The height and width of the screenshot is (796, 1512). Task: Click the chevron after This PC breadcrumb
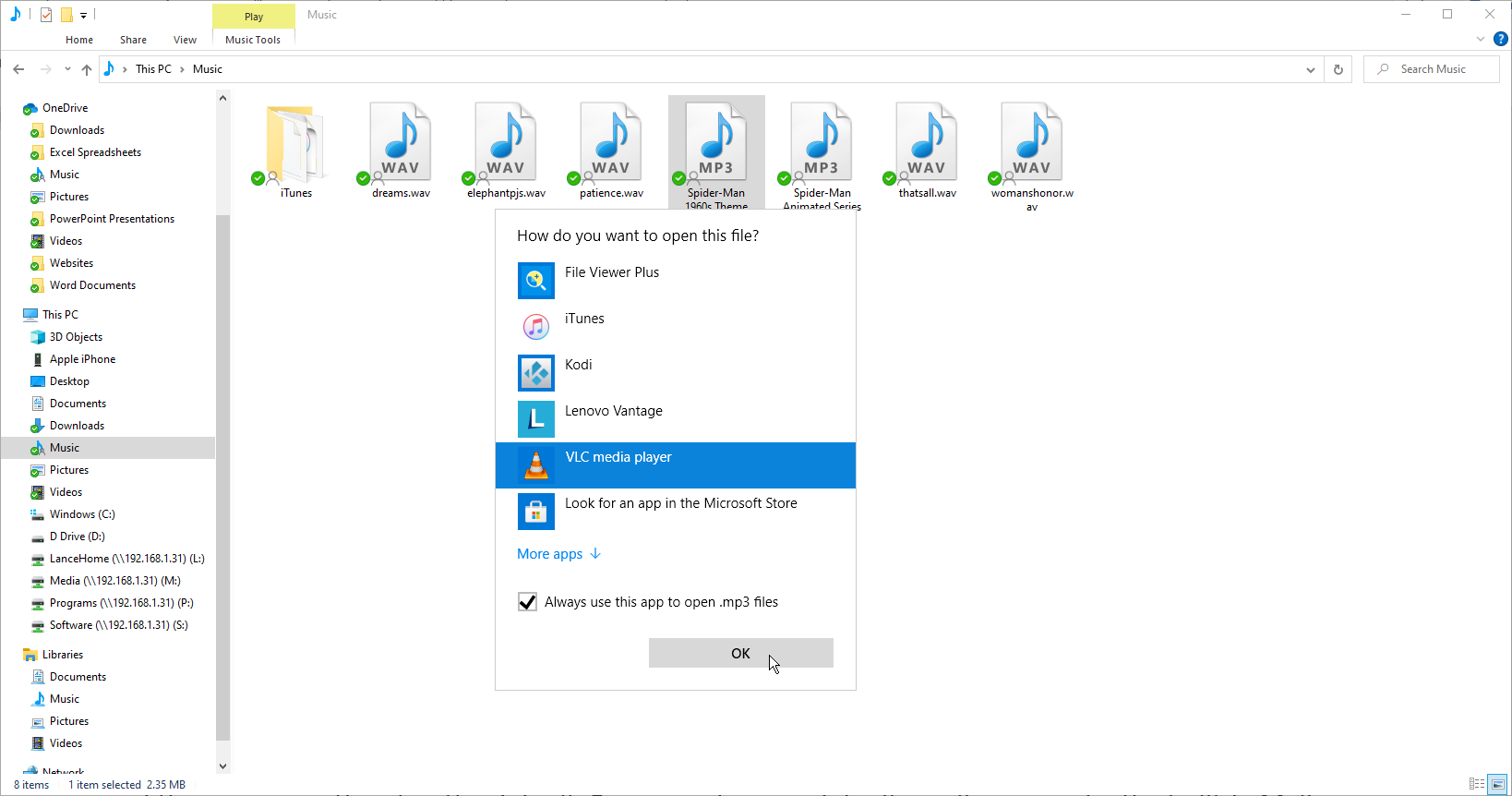[182, 69]
